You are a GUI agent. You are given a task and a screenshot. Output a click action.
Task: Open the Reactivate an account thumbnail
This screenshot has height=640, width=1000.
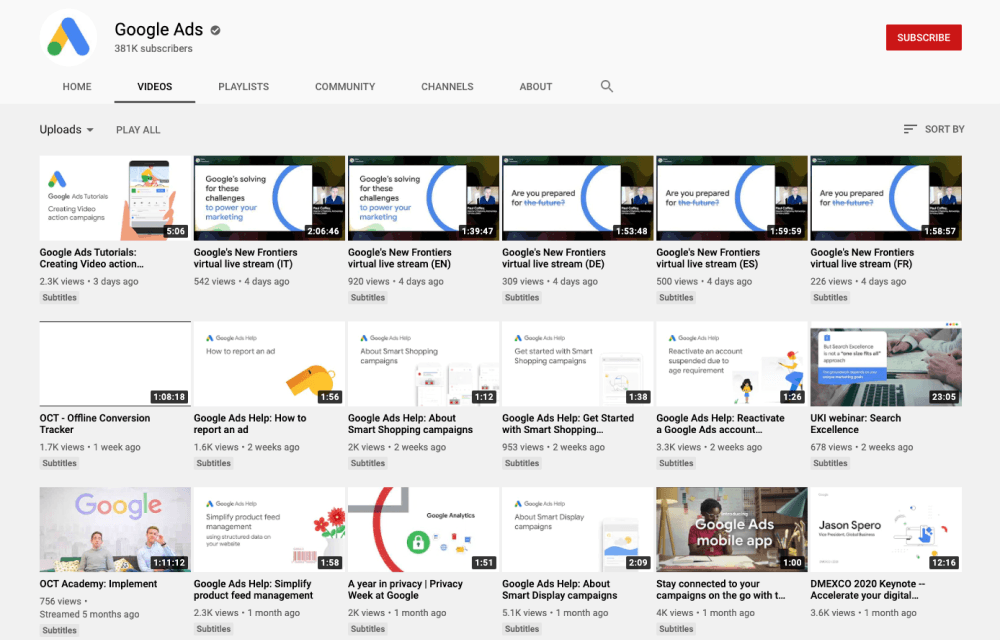[732, 364]
